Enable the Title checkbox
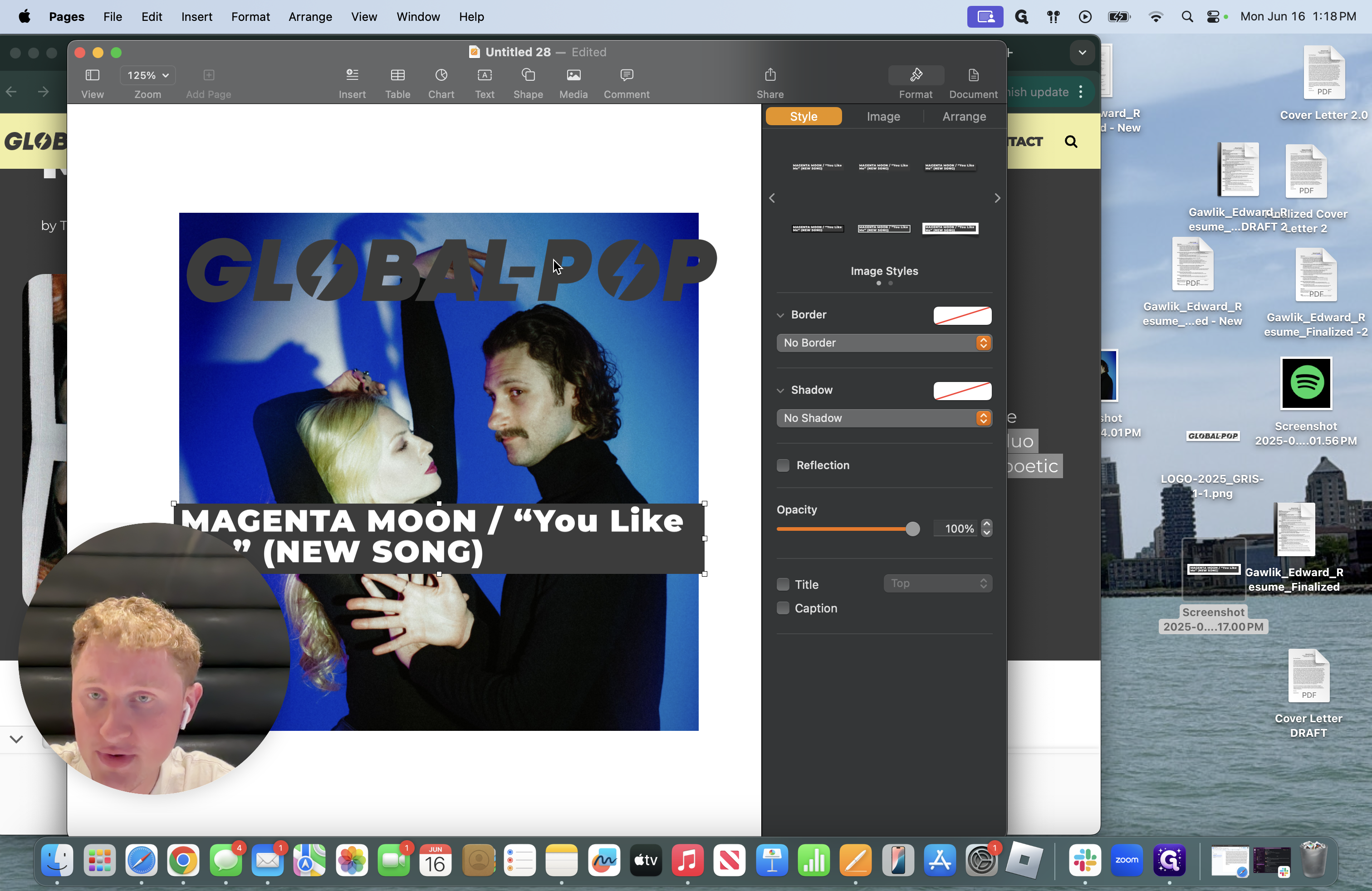The image size is (1372, 891). (x=783, y=584)
